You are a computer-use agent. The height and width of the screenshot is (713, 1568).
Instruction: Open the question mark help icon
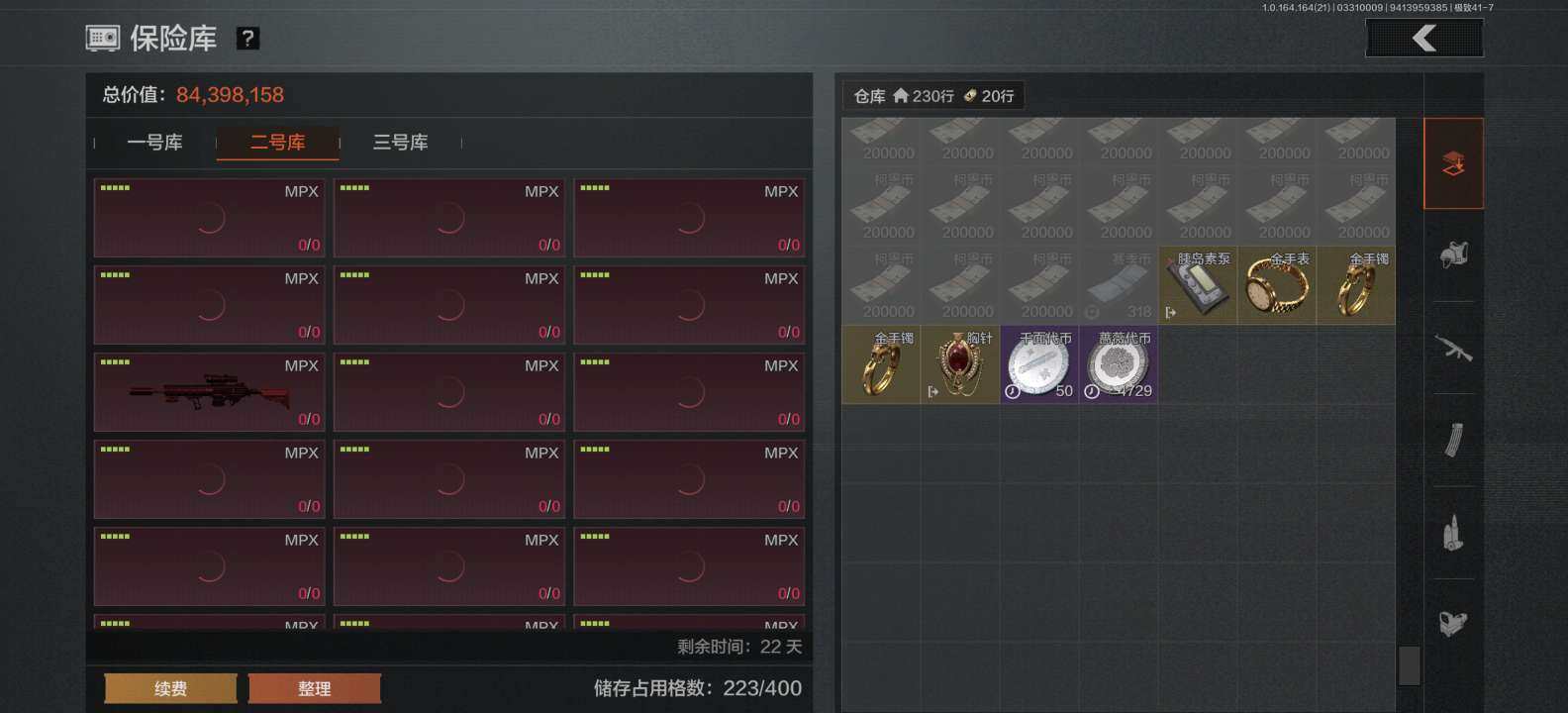247,39
